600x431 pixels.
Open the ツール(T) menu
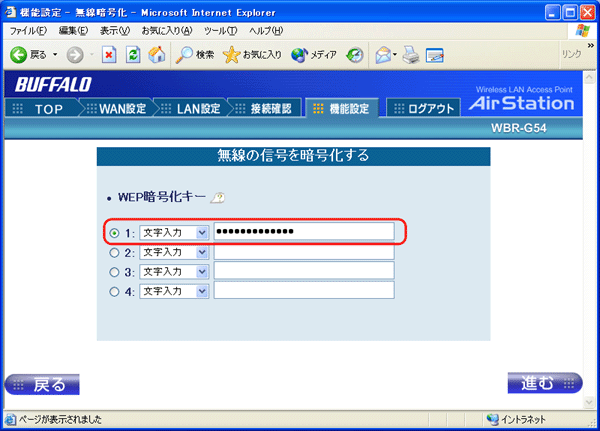[220, 31]
